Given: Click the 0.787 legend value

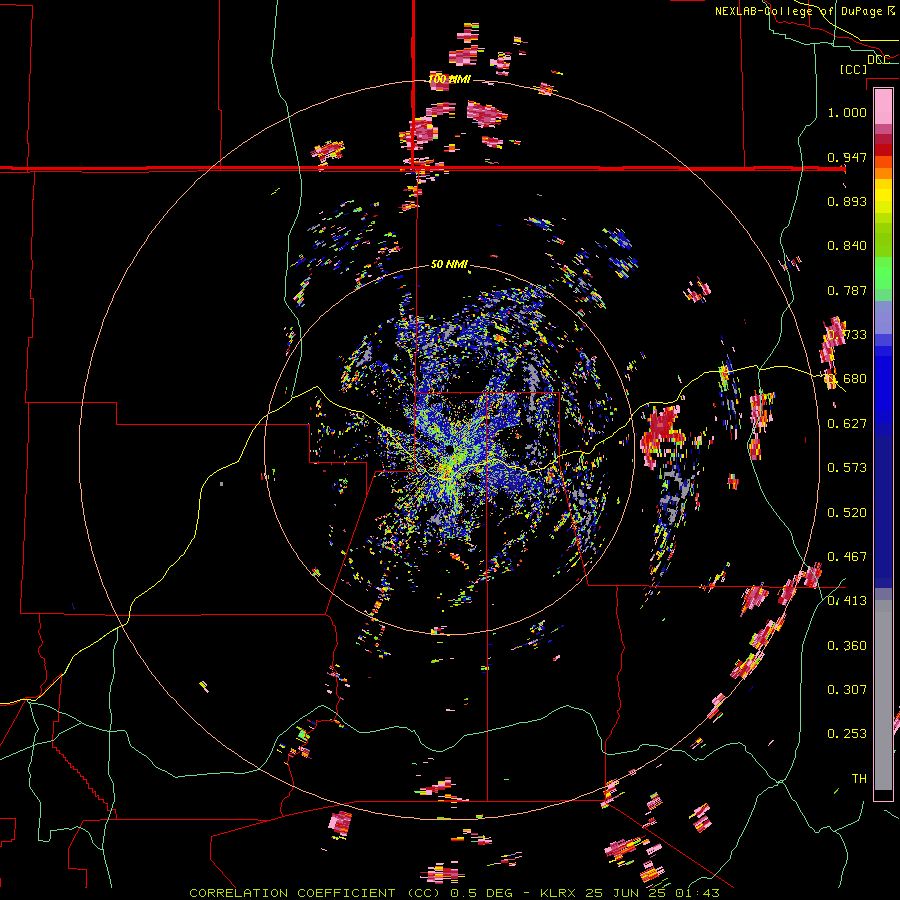Looking at the screenshot, I should 847,290.
